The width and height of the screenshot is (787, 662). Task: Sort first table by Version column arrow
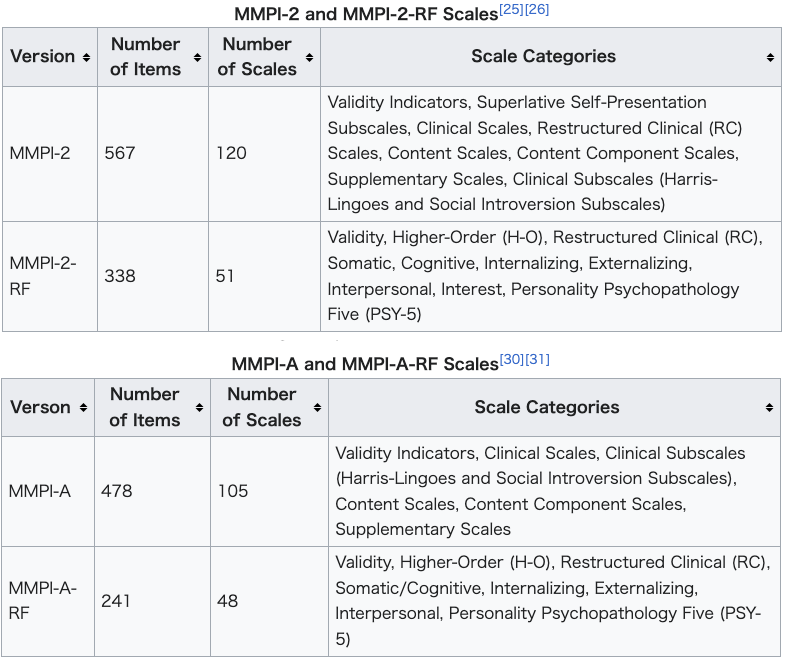pyautogui.click(x=86, y=57)
